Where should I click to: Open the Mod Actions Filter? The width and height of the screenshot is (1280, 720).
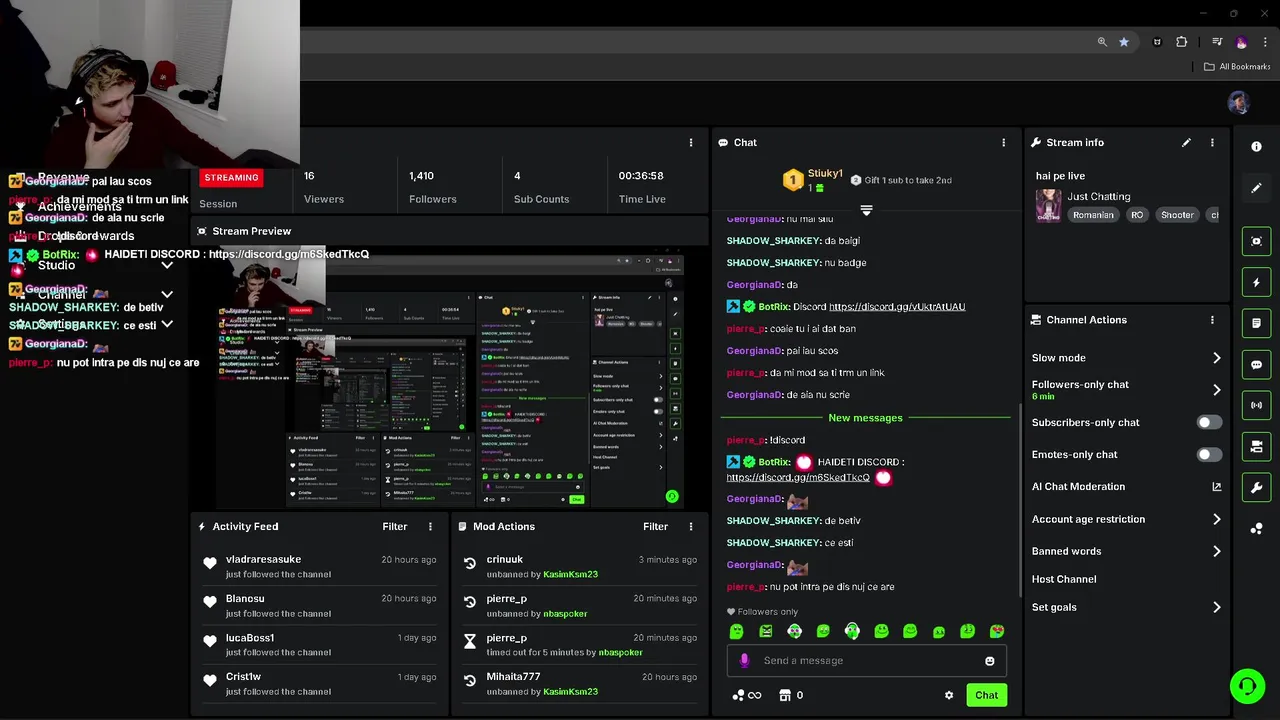click(655, 526)
